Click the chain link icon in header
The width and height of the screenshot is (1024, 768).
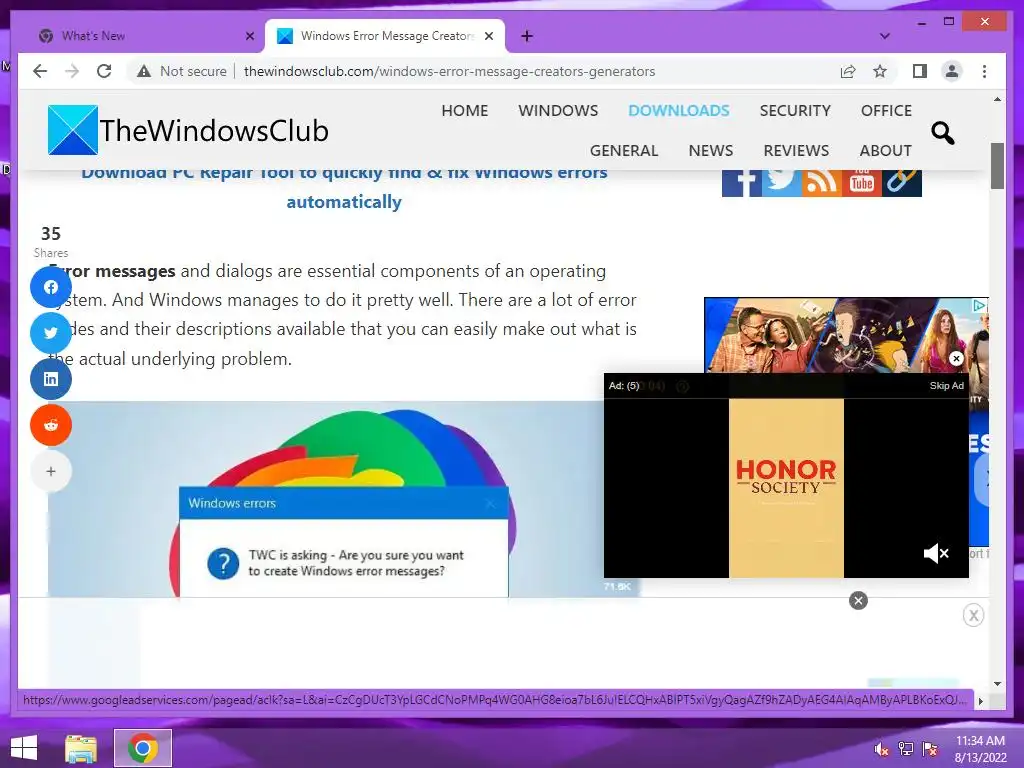(901, 181)
